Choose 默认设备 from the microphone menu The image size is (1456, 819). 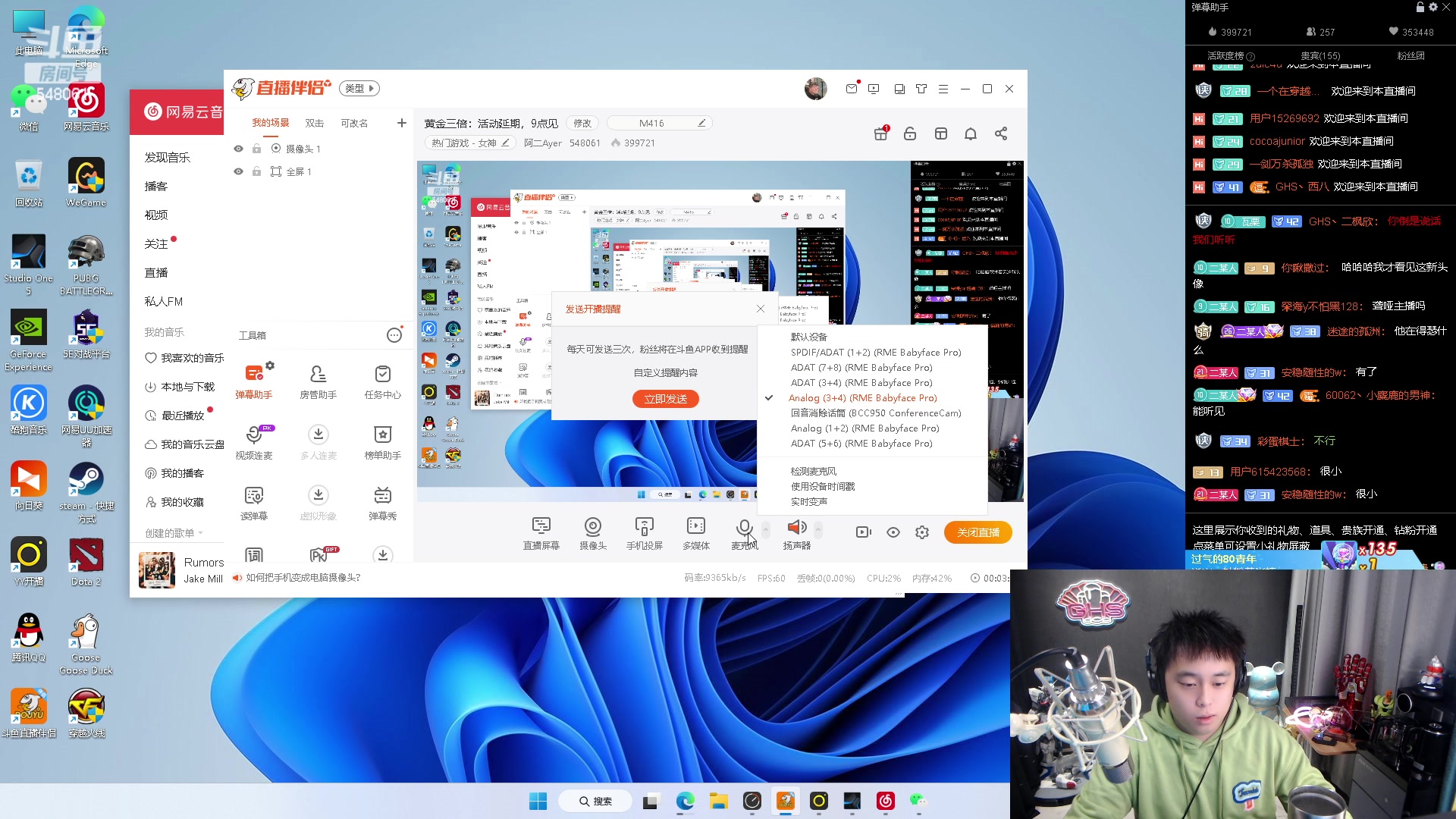pos(808,337)
